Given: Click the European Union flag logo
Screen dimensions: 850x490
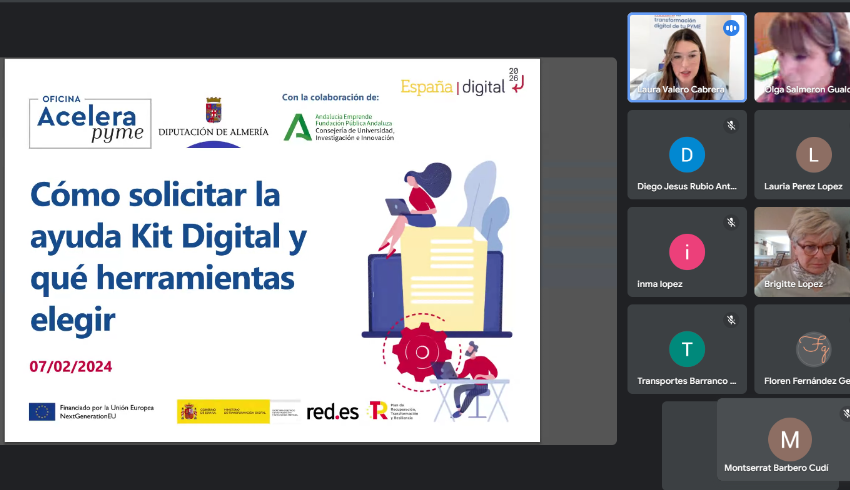Looking at the screenshot, I should 42,412.
